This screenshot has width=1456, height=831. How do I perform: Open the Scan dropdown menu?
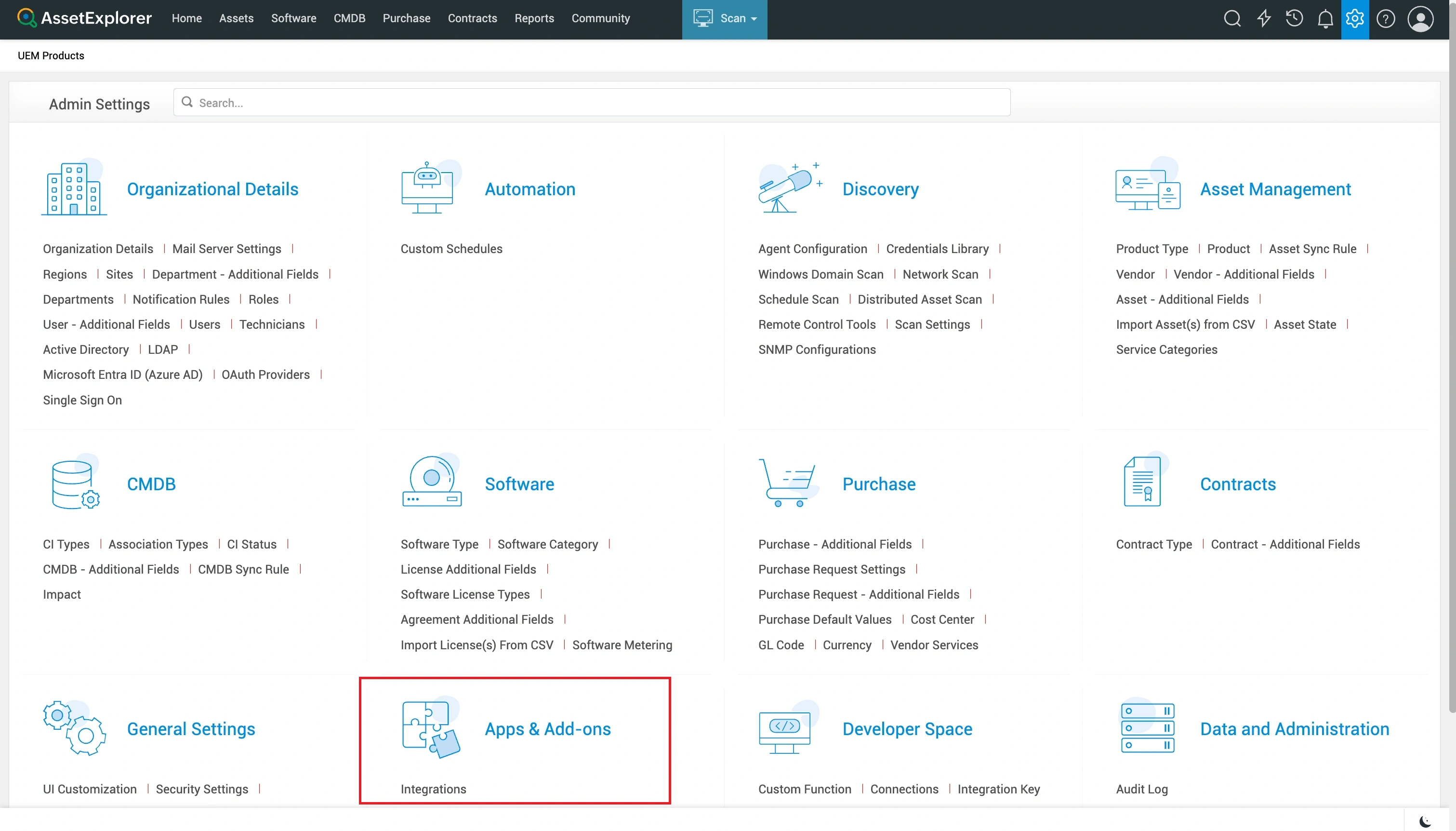tap(724, 19)
